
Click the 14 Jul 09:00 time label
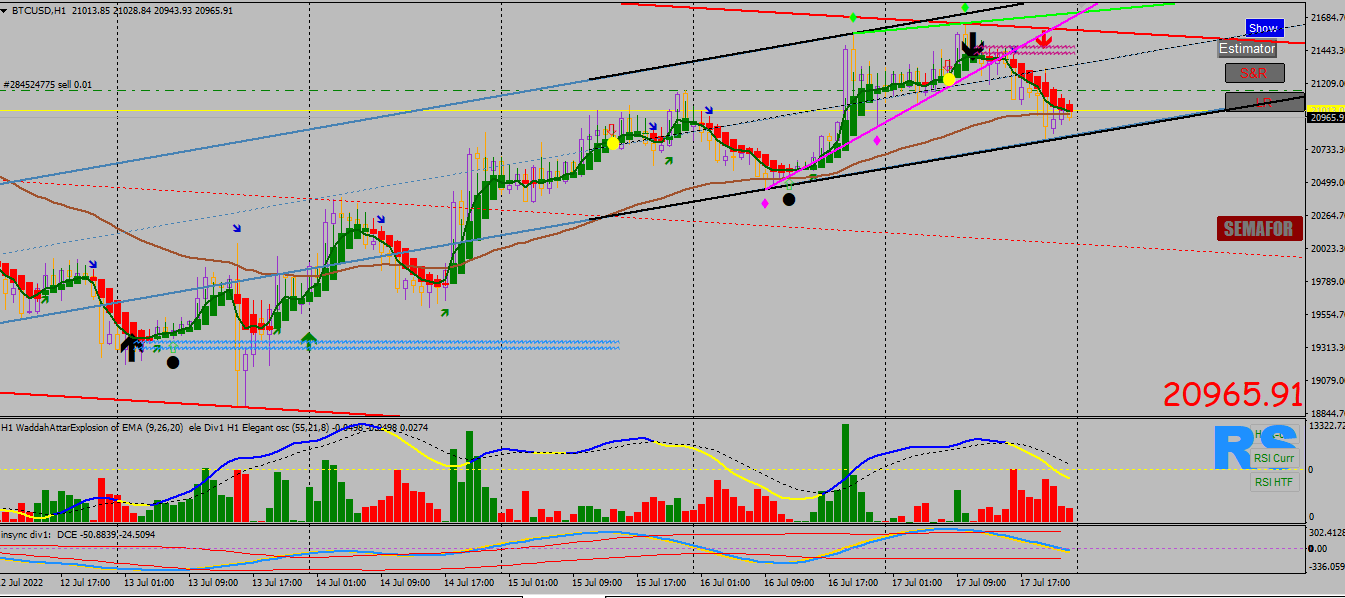tap(405, 582)
